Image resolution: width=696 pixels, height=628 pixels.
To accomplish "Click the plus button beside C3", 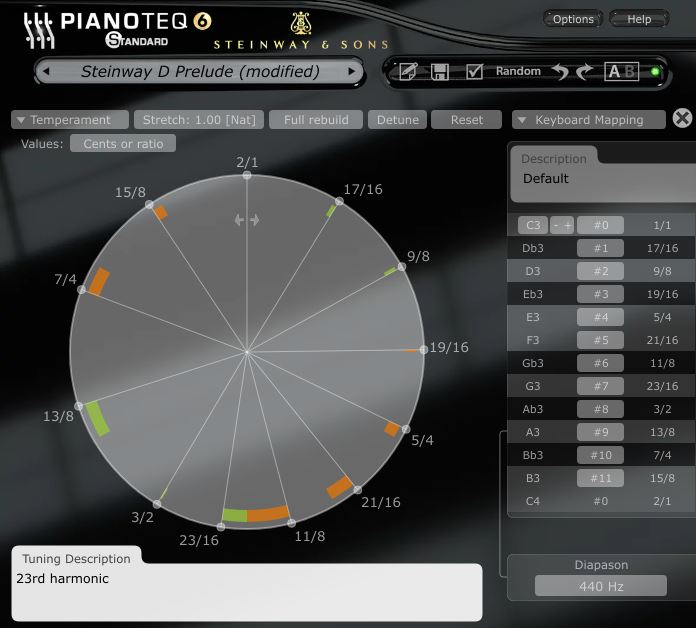I will pyautogui.click(x=568, y=225).
